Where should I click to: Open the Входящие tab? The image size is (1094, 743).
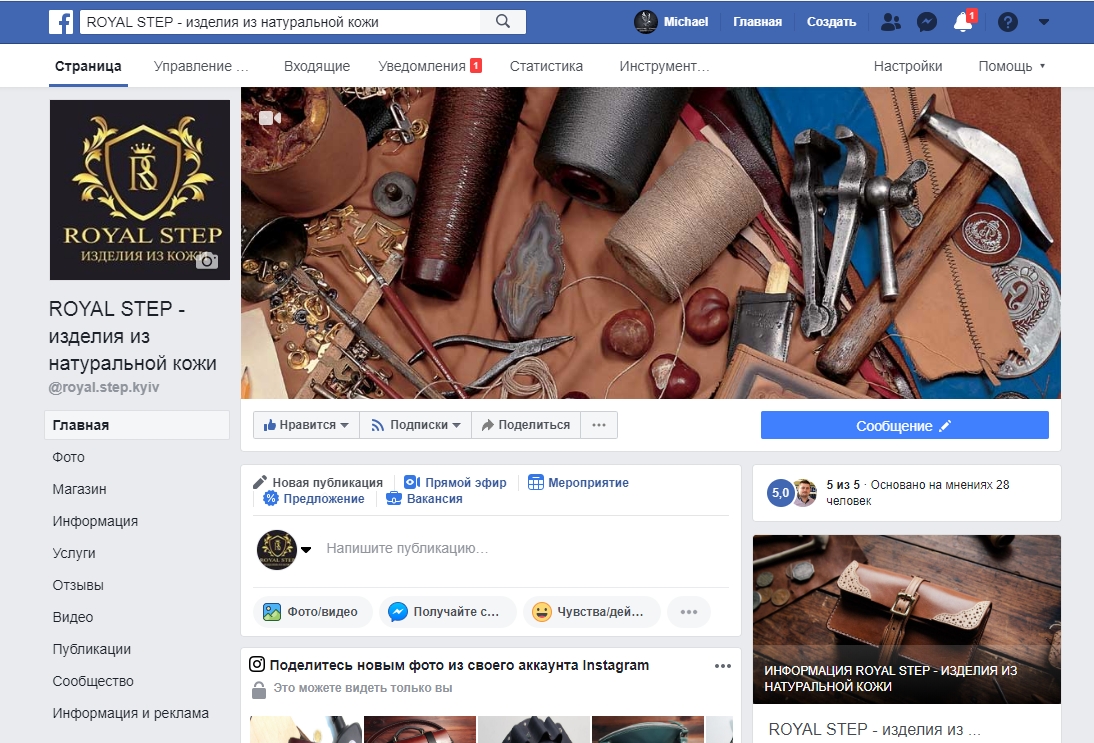[x=317, y=66]
